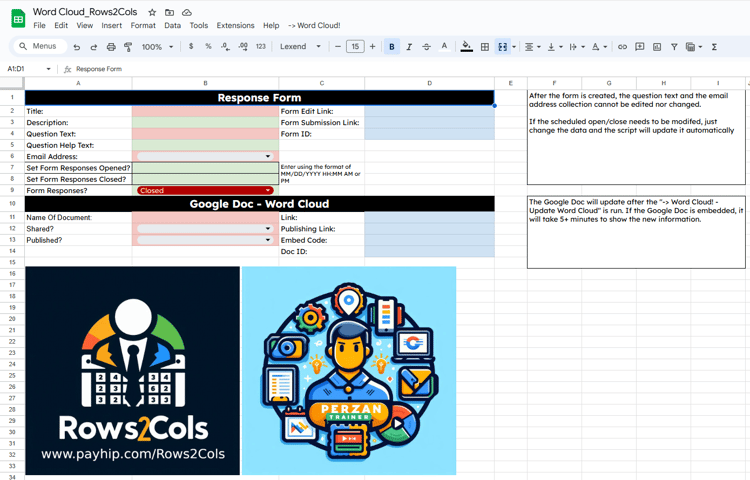This screenshot has height=480, width=750.
Task: Click the Menus search button
Action: coord(38,46)
